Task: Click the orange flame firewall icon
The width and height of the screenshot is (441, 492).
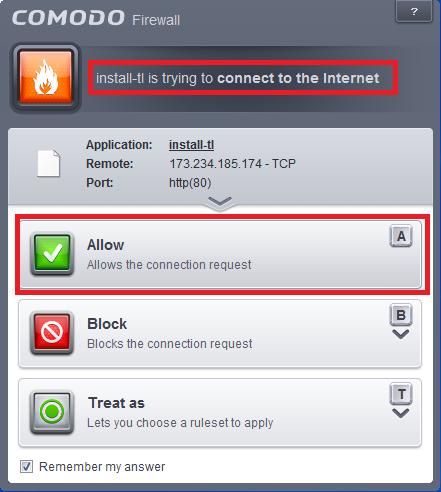Action: click(x=46, y=77)
